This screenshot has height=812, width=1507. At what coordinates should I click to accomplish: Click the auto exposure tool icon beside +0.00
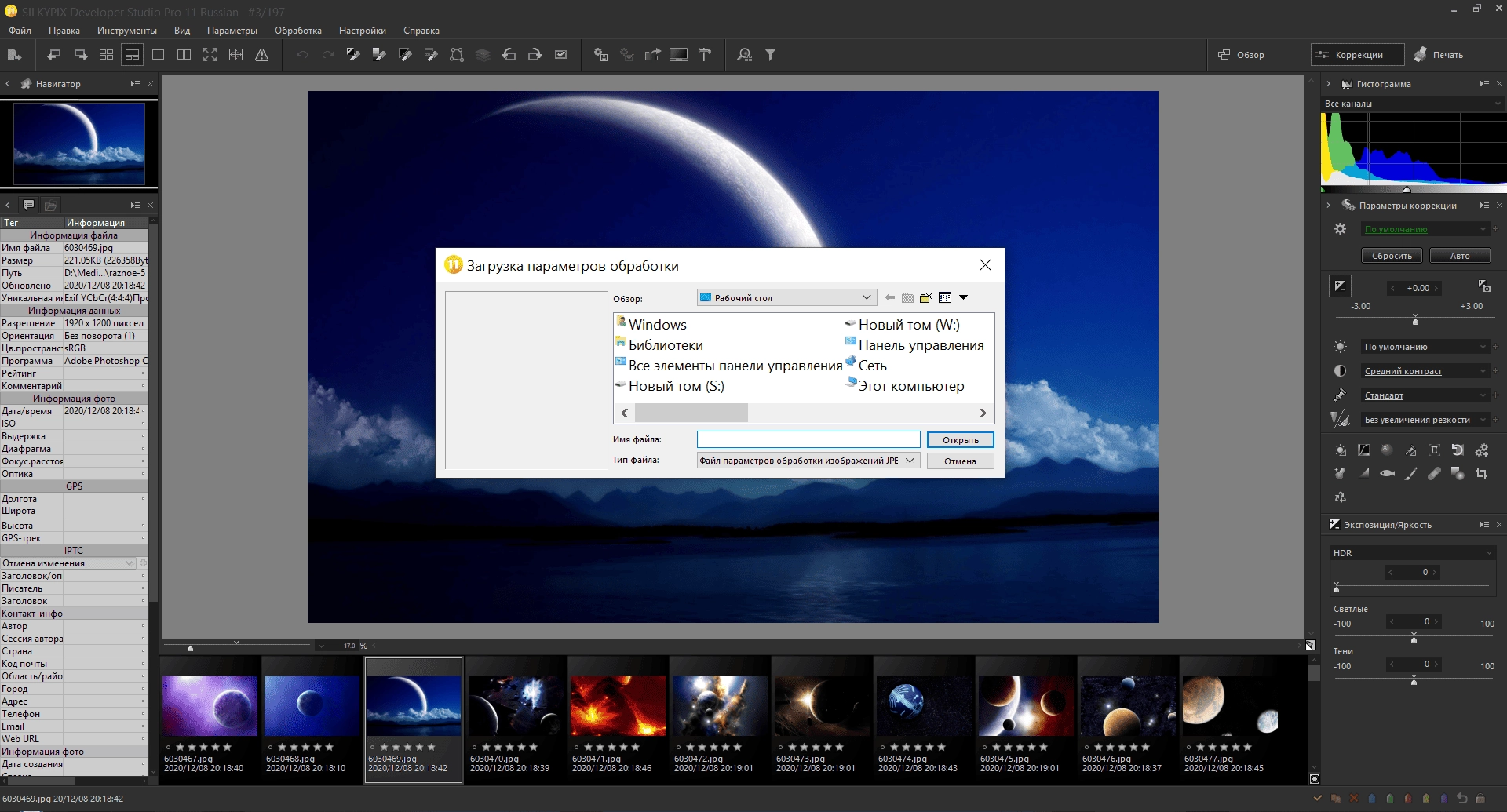tap(1483, 286)
